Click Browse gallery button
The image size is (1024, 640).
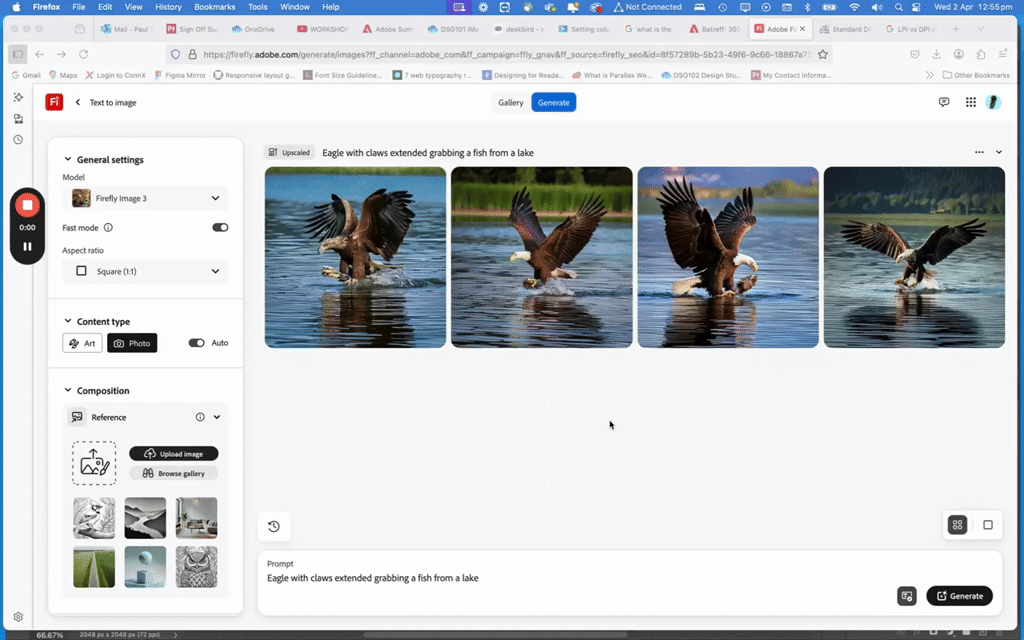[x=174, y=473]
